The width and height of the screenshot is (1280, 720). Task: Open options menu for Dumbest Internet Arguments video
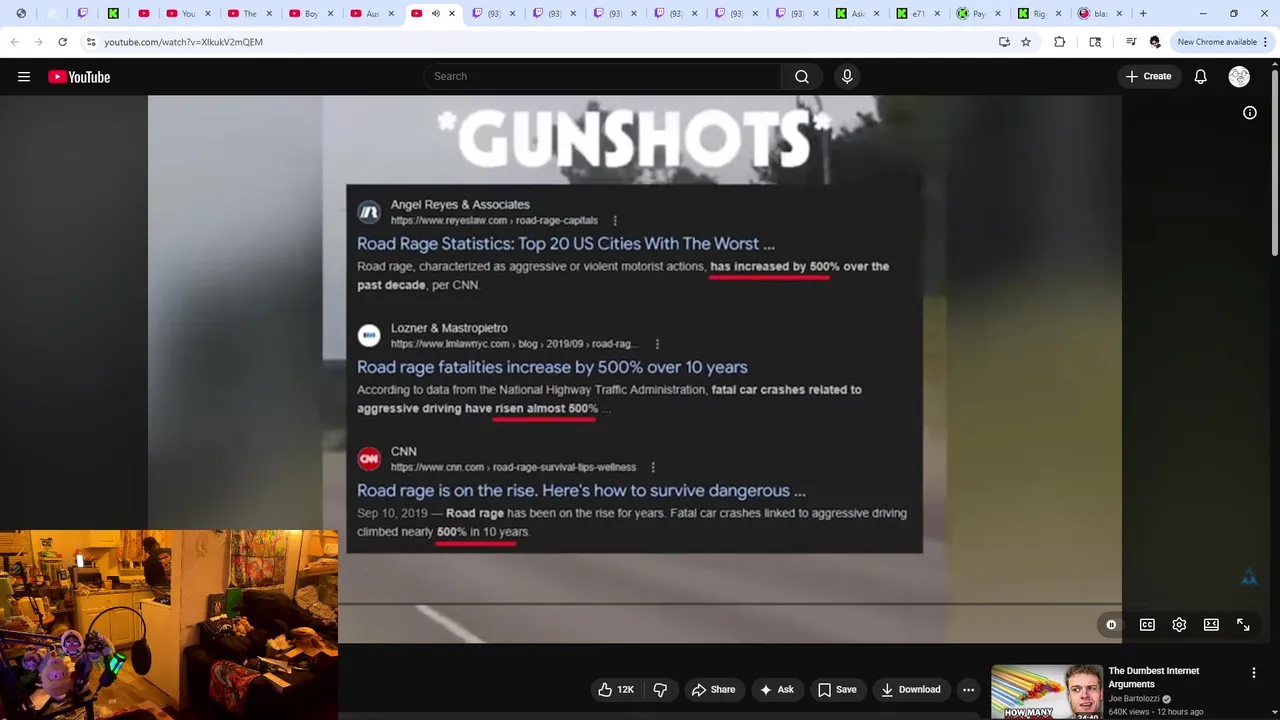click(x=1253, y=673)
